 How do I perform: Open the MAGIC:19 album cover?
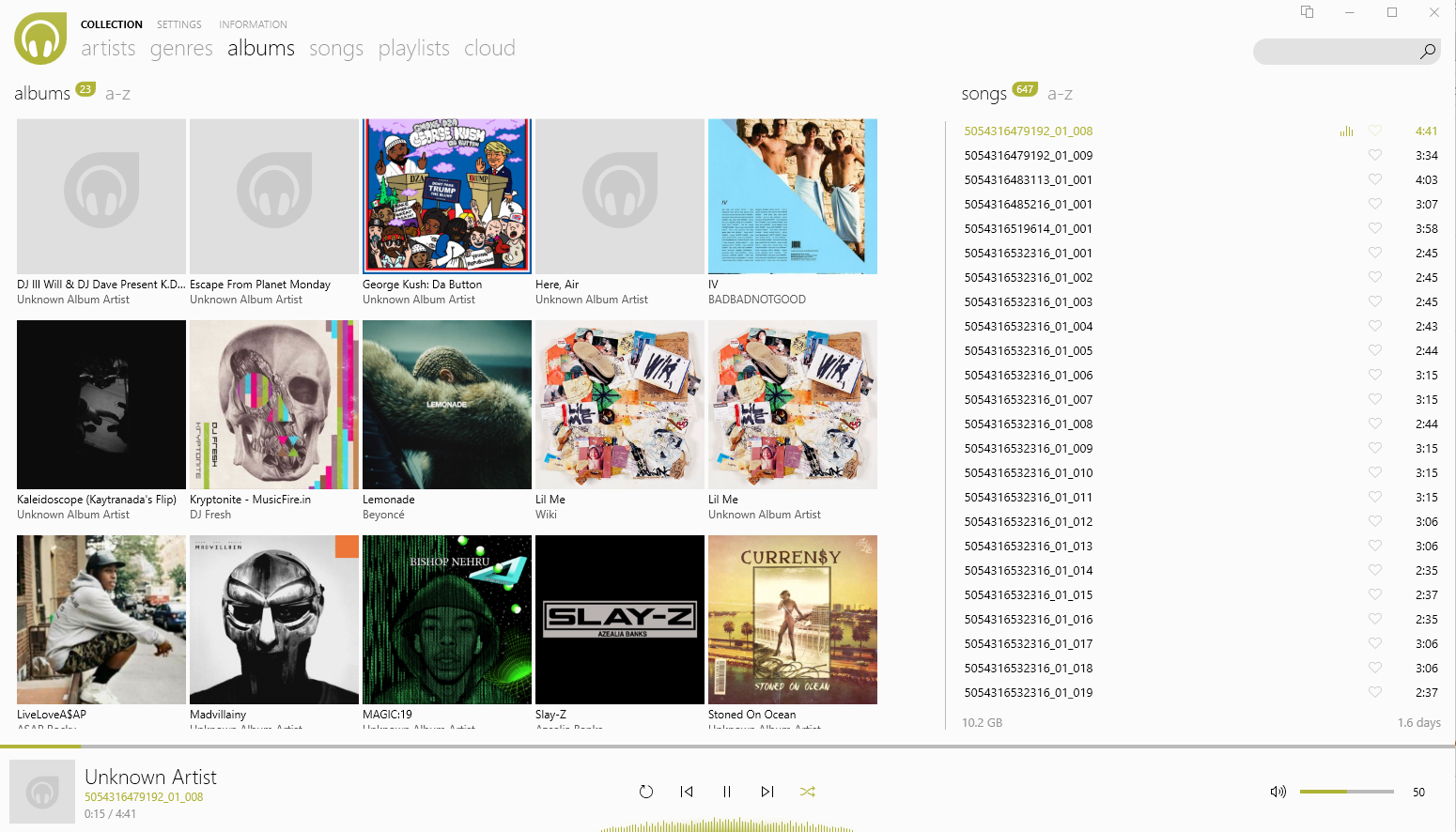tap(447, 620)
